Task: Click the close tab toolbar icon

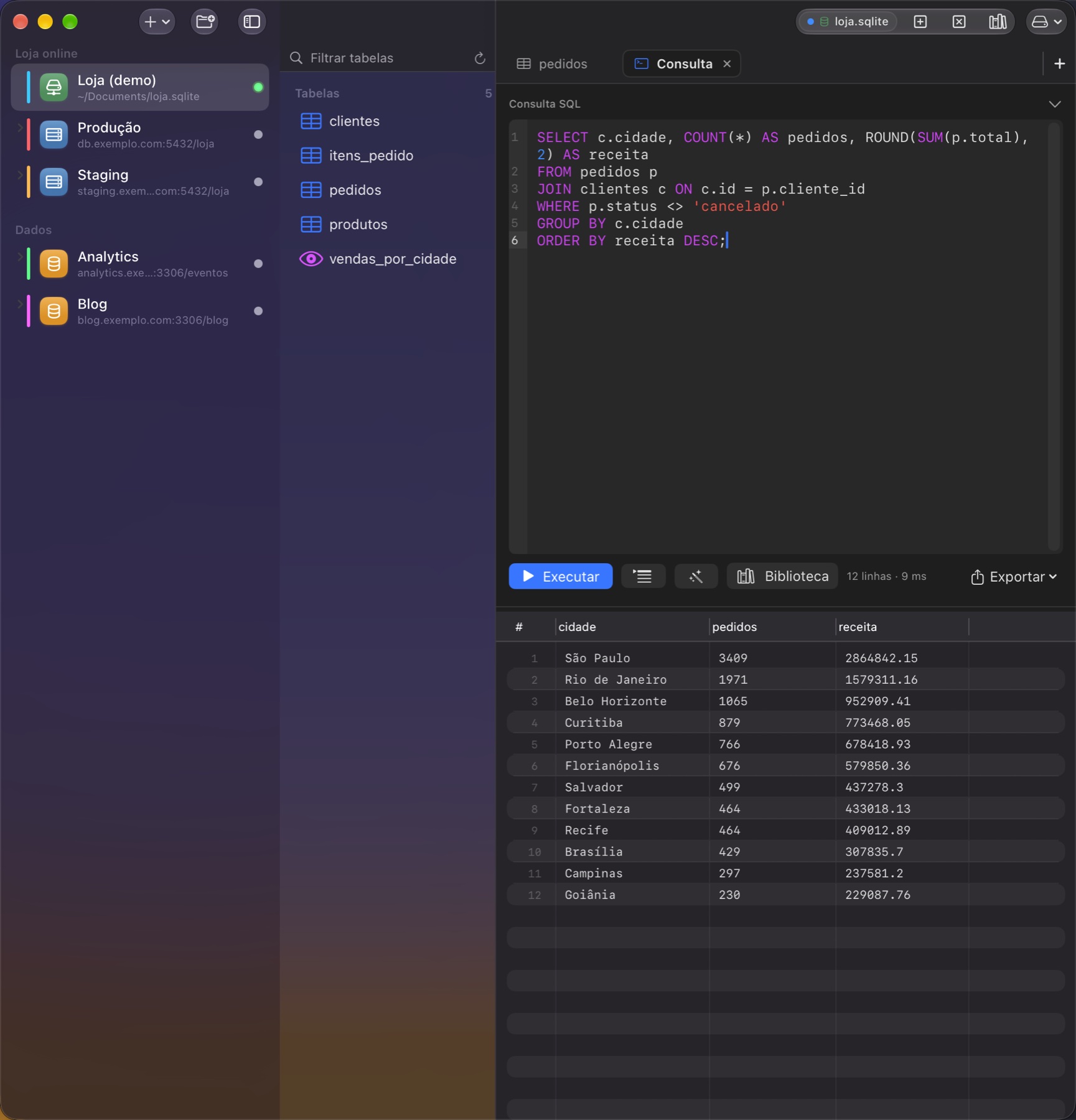Action: click(960, 22)
